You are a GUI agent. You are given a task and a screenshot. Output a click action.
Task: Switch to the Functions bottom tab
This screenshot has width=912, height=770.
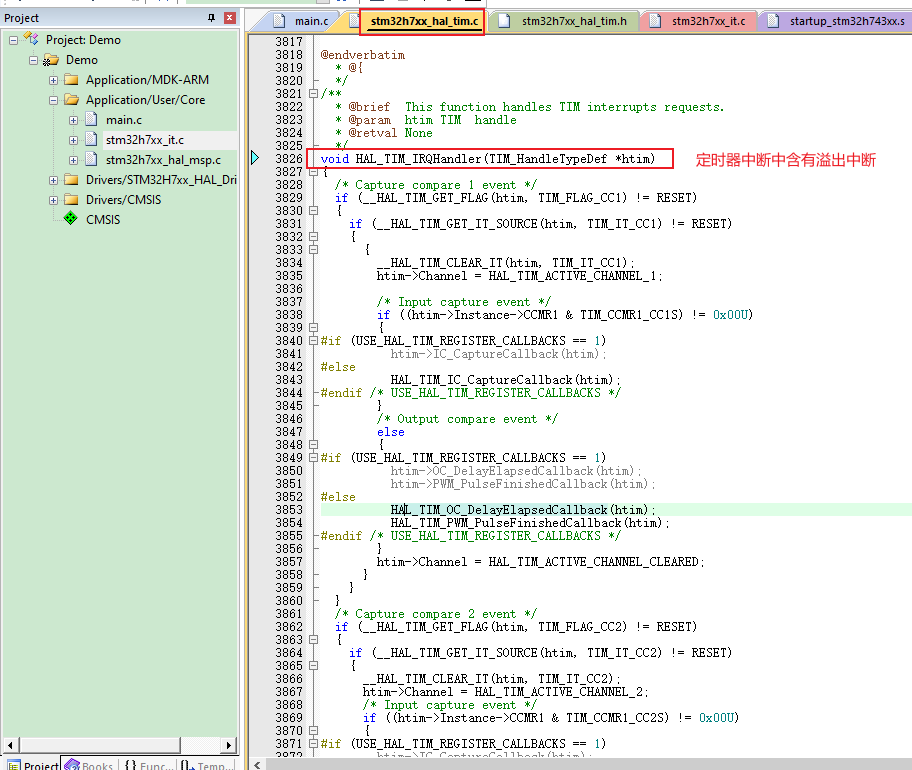pyautogui.click(x=148, y=764)
